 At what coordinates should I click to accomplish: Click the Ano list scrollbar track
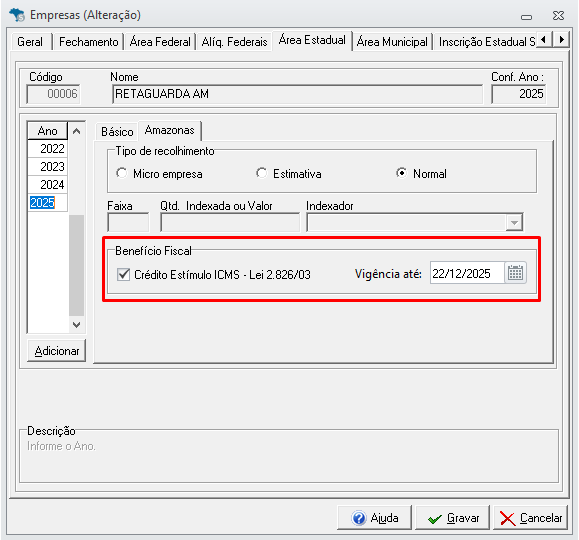click(x=76, y=265)
